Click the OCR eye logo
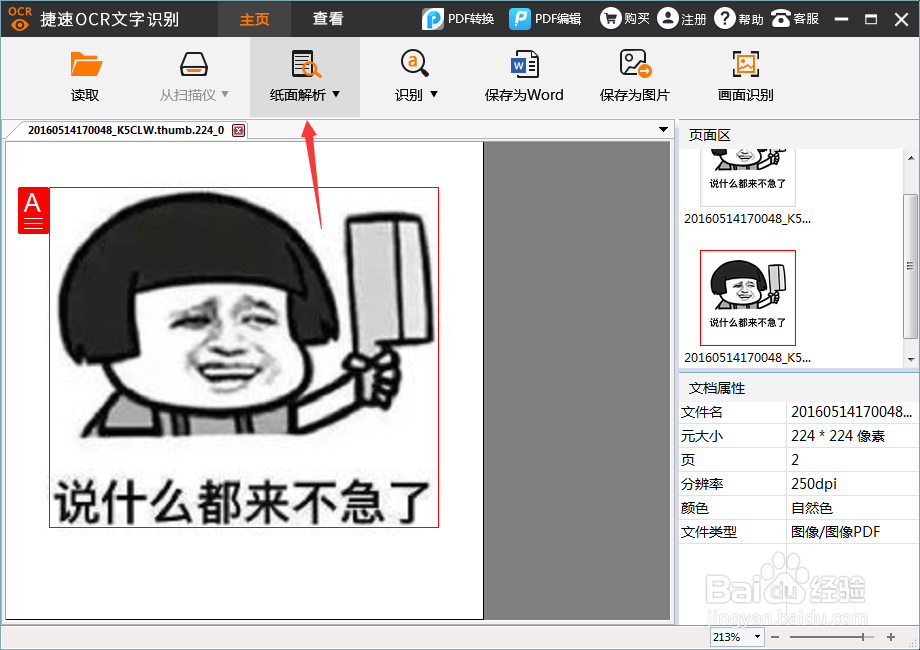920x650 pixels. click(x=20, y=19)
